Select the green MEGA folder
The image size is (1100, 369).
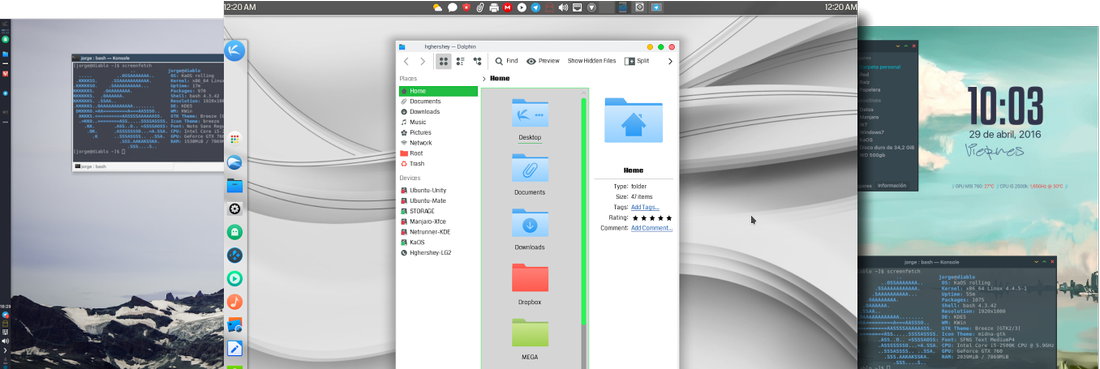pyautogui.click(x=530, y=333)
